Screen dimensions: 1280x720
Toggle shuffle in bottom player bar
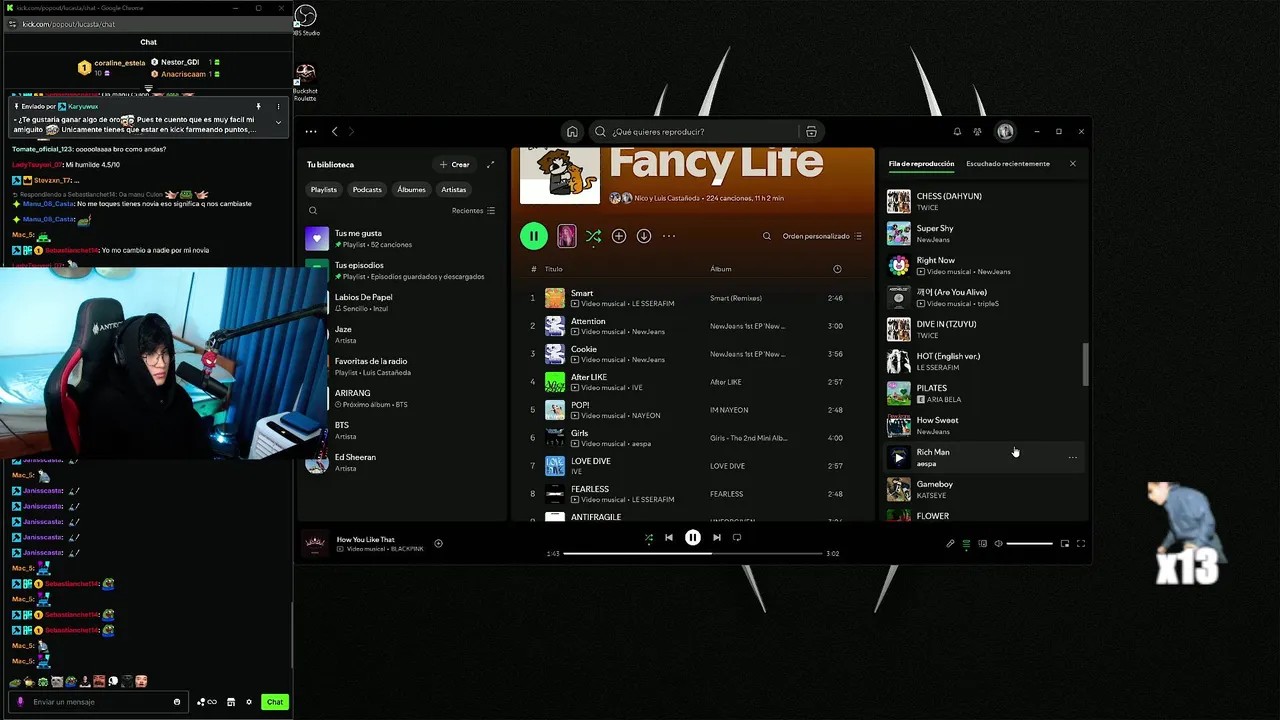click(x=648, y=537)
